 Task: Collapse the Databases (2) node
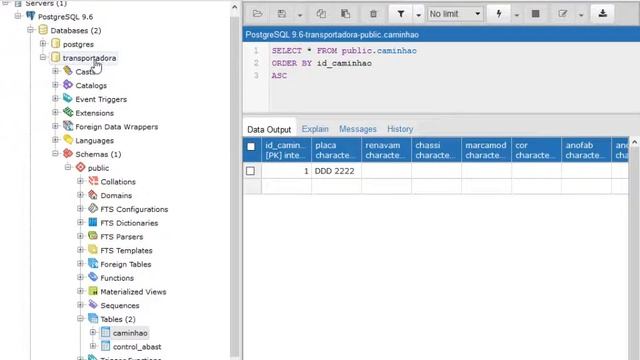pos(31,30)
